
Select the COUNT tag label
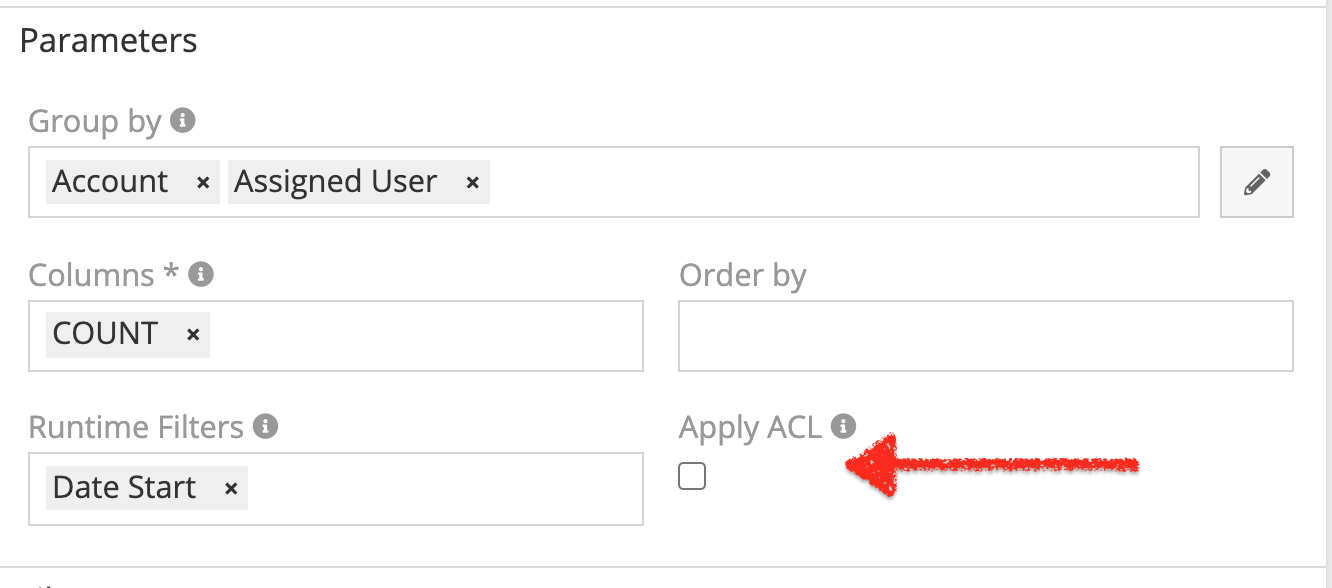105,334
